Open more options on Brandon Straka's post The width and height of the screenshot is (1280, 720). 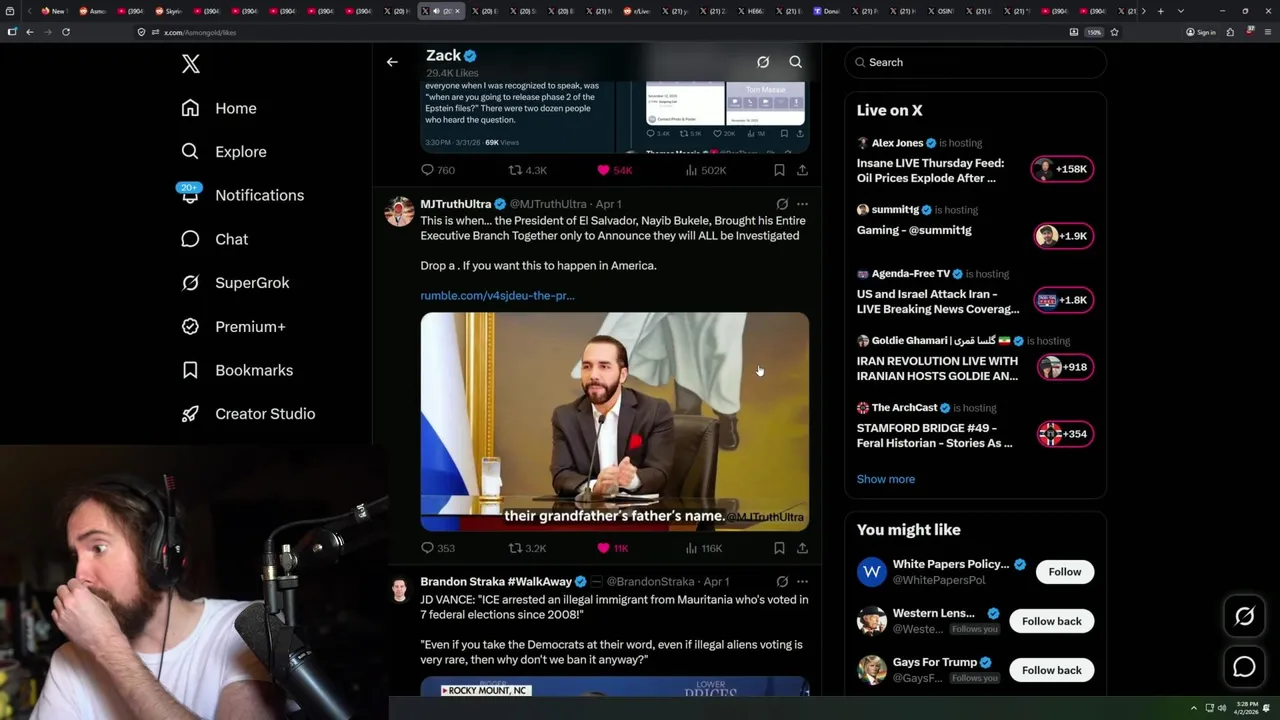(x=802, y=582)
